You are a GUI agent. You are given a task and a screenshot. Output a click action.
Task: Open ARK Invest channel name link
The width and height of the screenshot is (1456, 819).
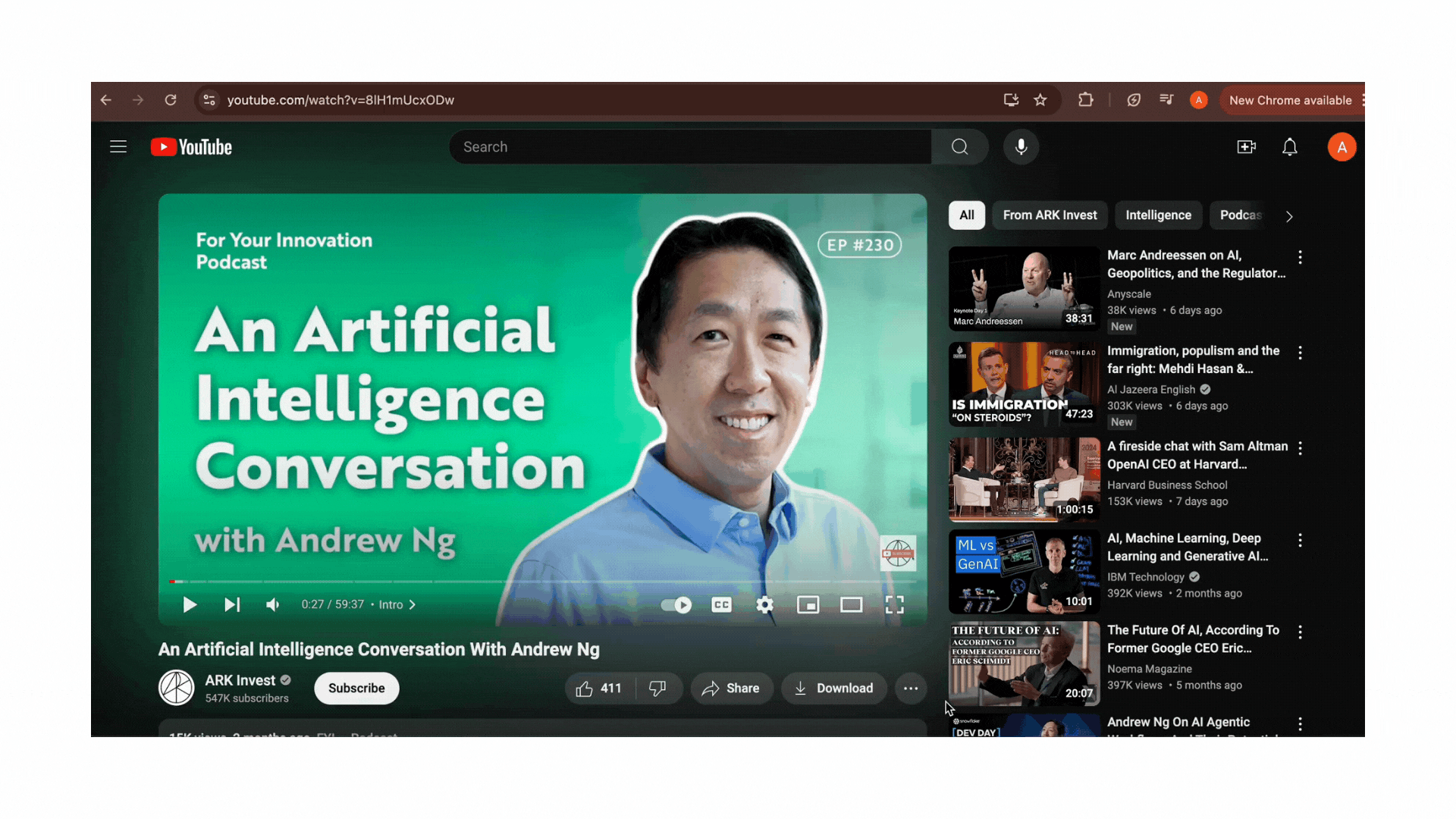coord(240,680)
